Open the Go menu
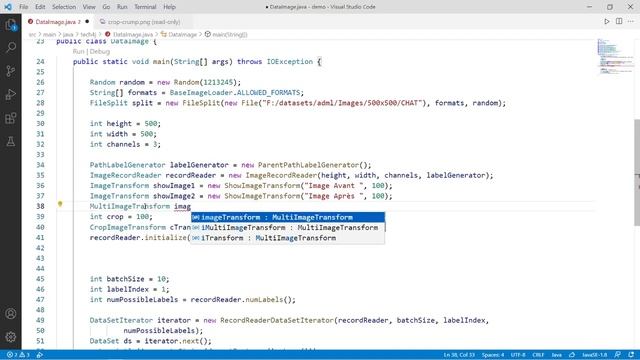This screenshot has height=360, width=640. click(106, 7)
